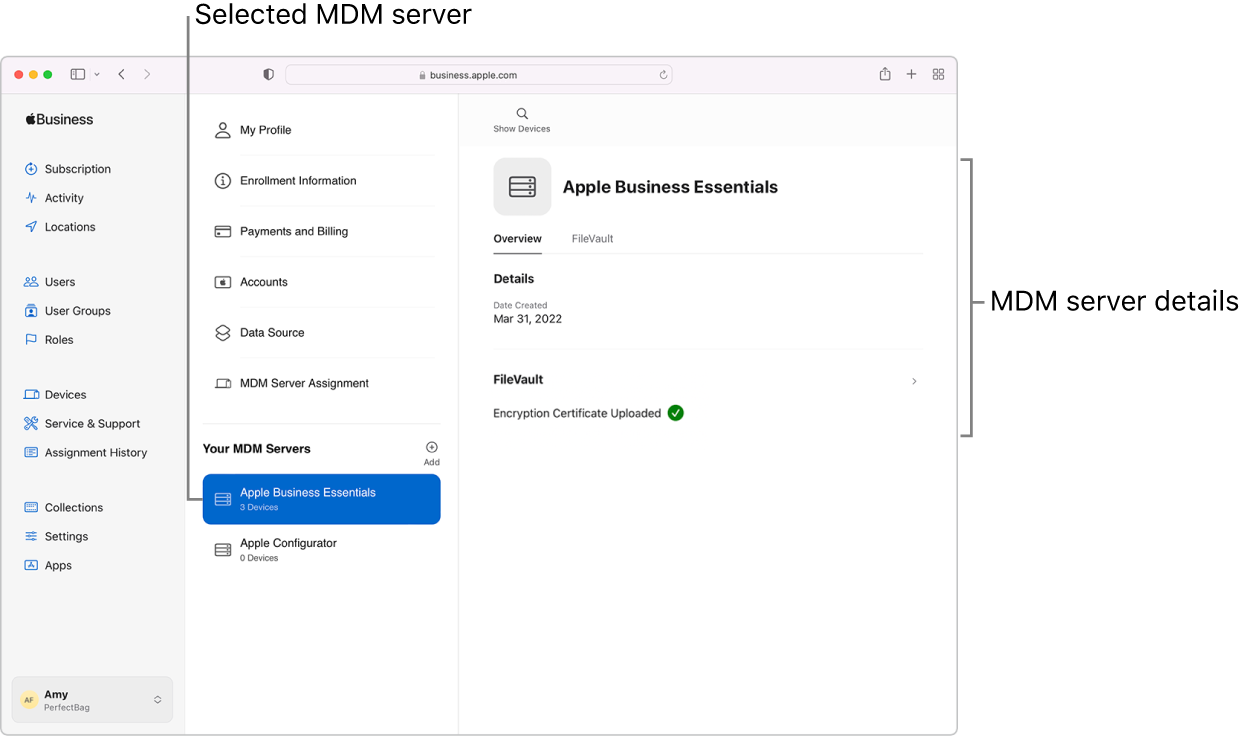
Task: Open the Activity section
Action: (64, 198)
